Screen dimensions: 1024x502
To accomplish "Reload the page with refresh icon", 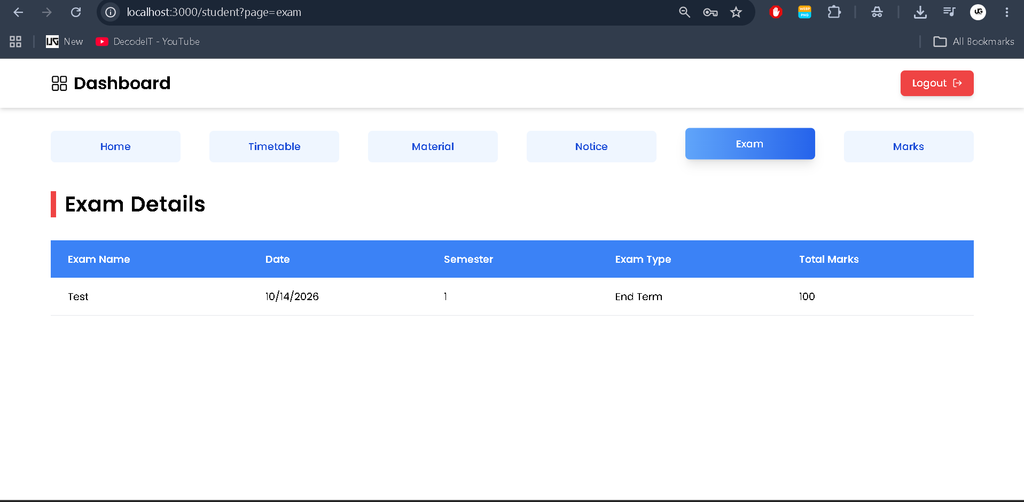I will (x=76, y=12).
